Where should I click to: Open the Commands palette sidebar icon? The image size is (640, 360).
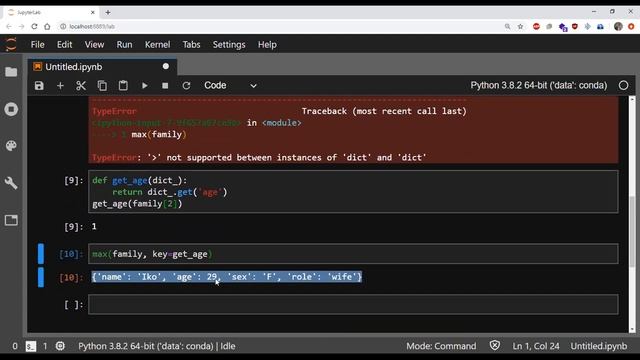[11, 146]
